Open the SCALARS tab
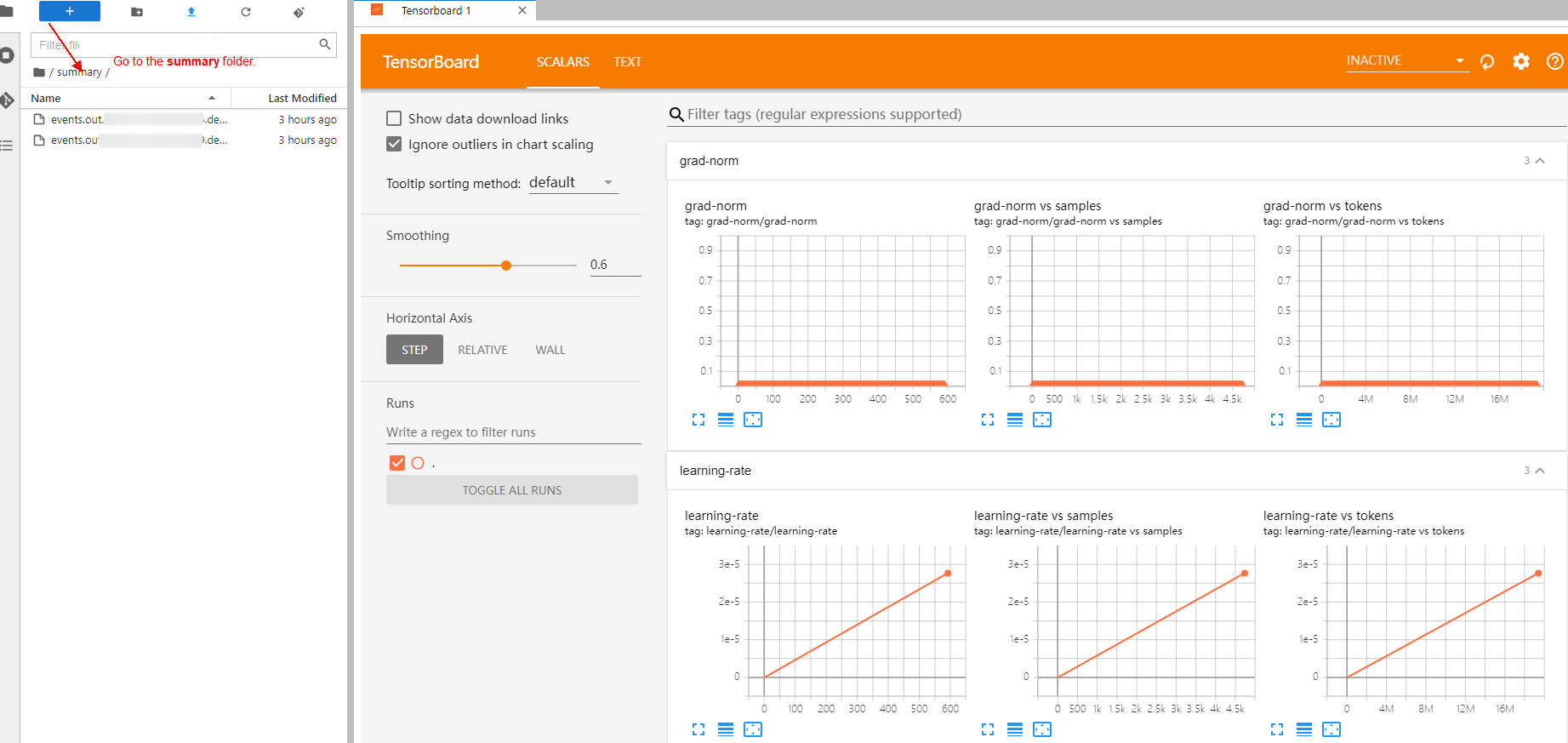The width and height of the screenshot is (1568, 743). pyautogui.click(x=563, y=61)
